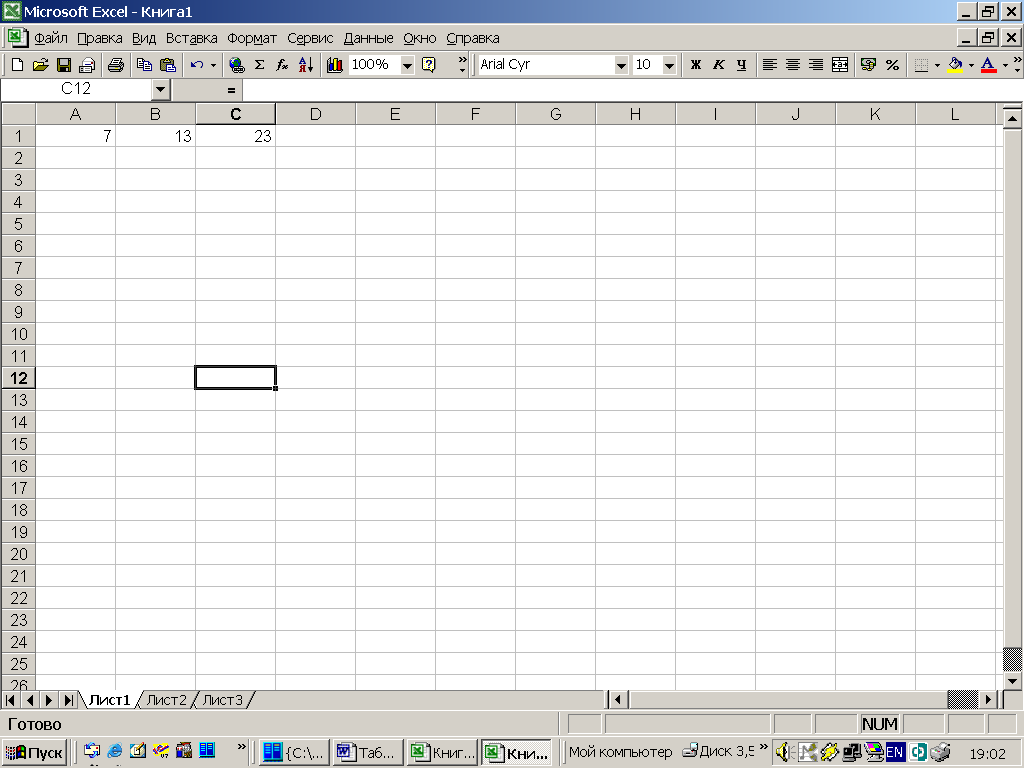Open the Правка menu
1024x768 pixels.
[100, 39]
